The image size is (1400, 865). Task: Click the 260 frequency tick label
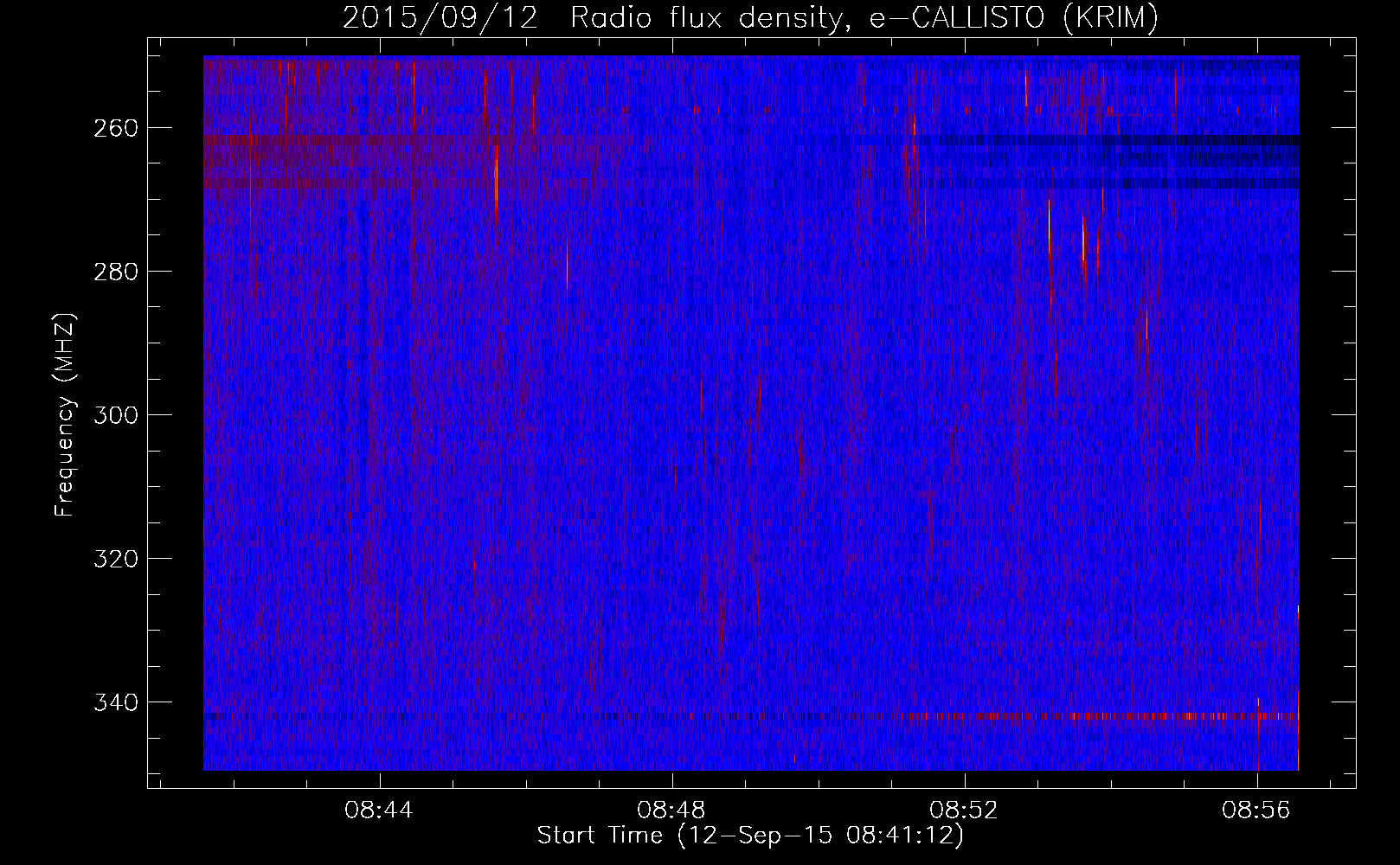[x=115, y=128]
